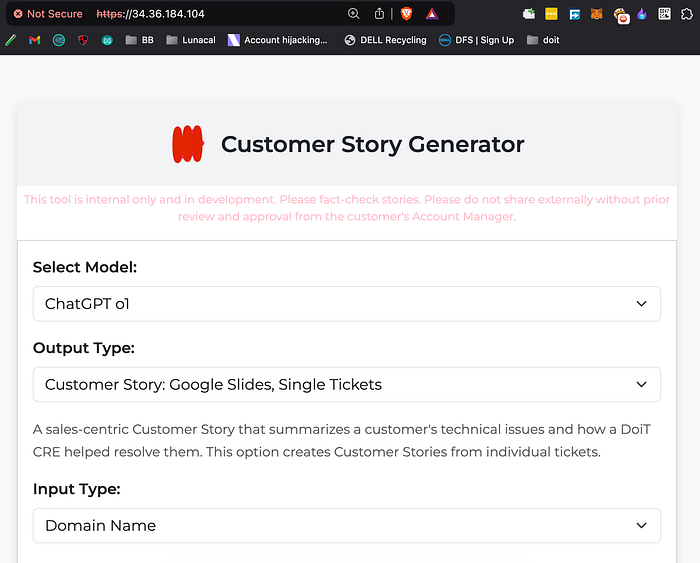This screenshot has width=700, height=563.
Task: Click the Input Type label
Action: point(77,489)
